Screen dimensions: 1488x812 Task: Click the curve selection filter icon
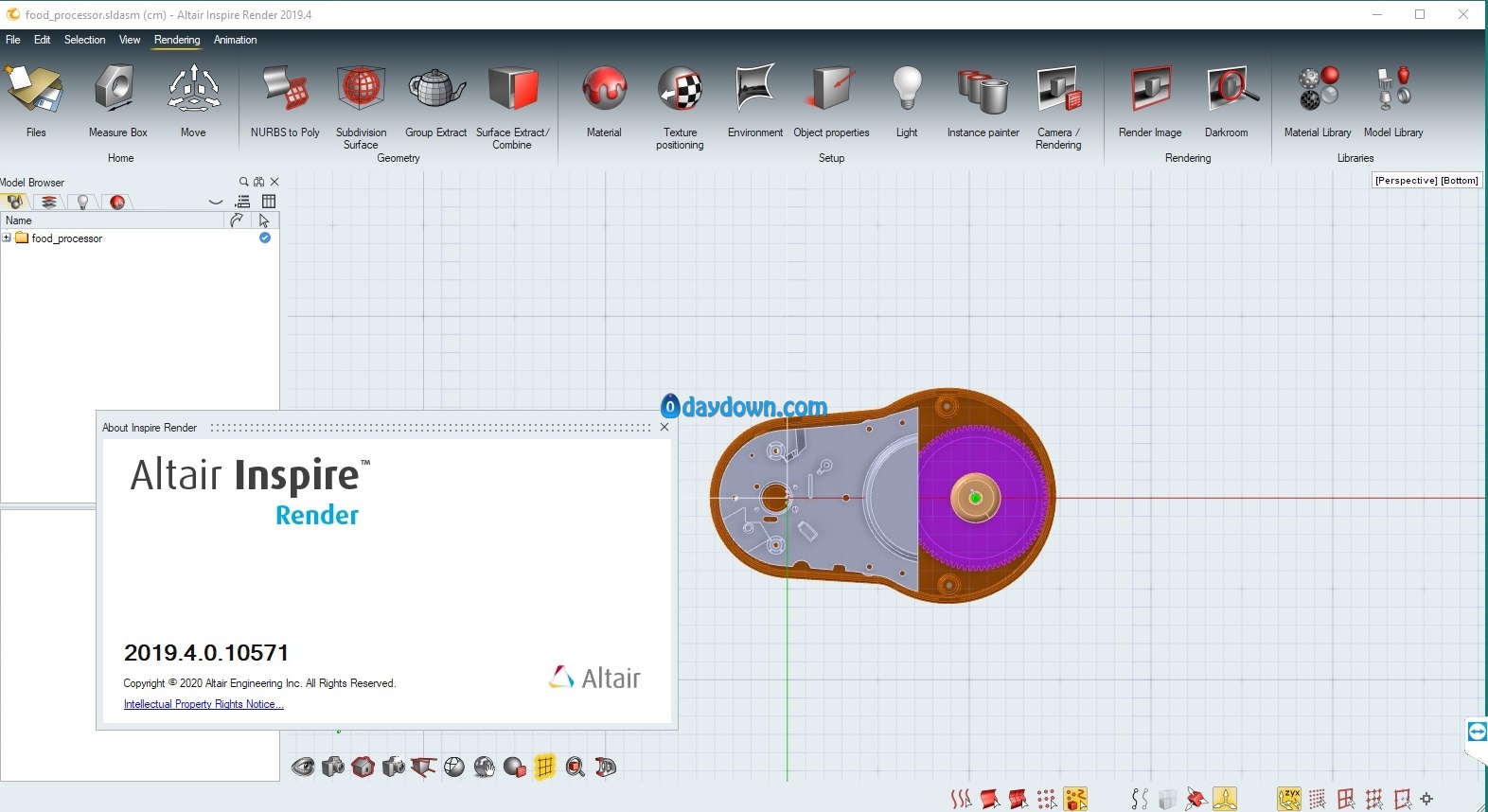coord(961,799)
